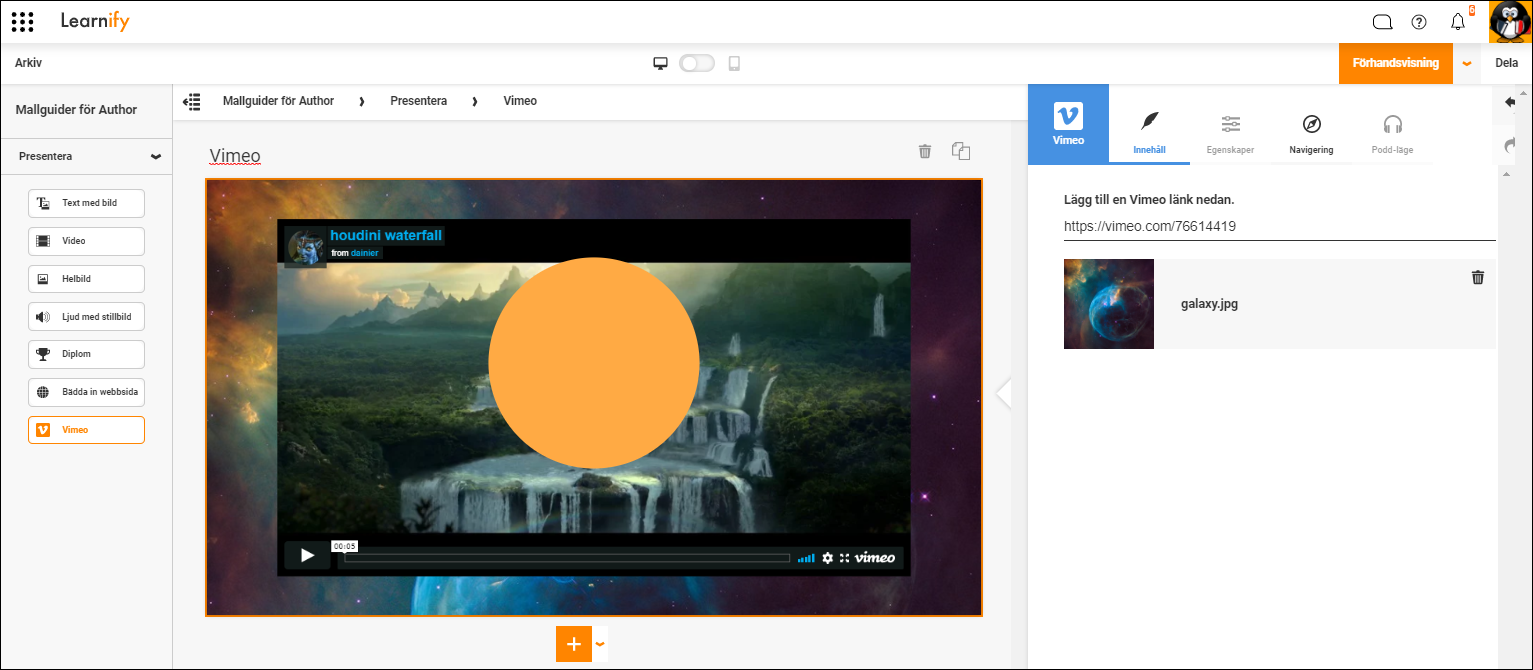Delete the page with trash icon

pyautogui.click(x=925, y=151)
